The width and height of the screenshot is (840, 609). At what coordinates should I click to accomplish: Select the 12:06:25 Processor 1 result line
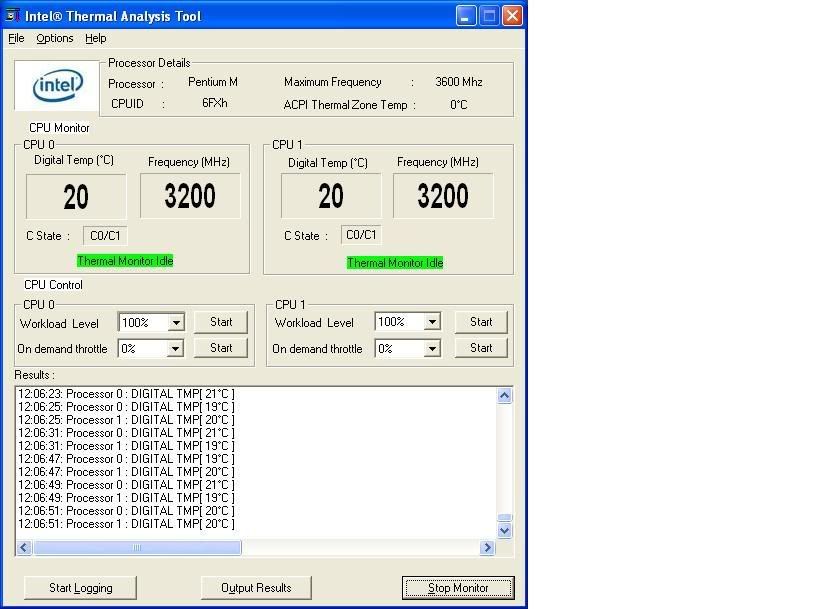pos(126,420)
